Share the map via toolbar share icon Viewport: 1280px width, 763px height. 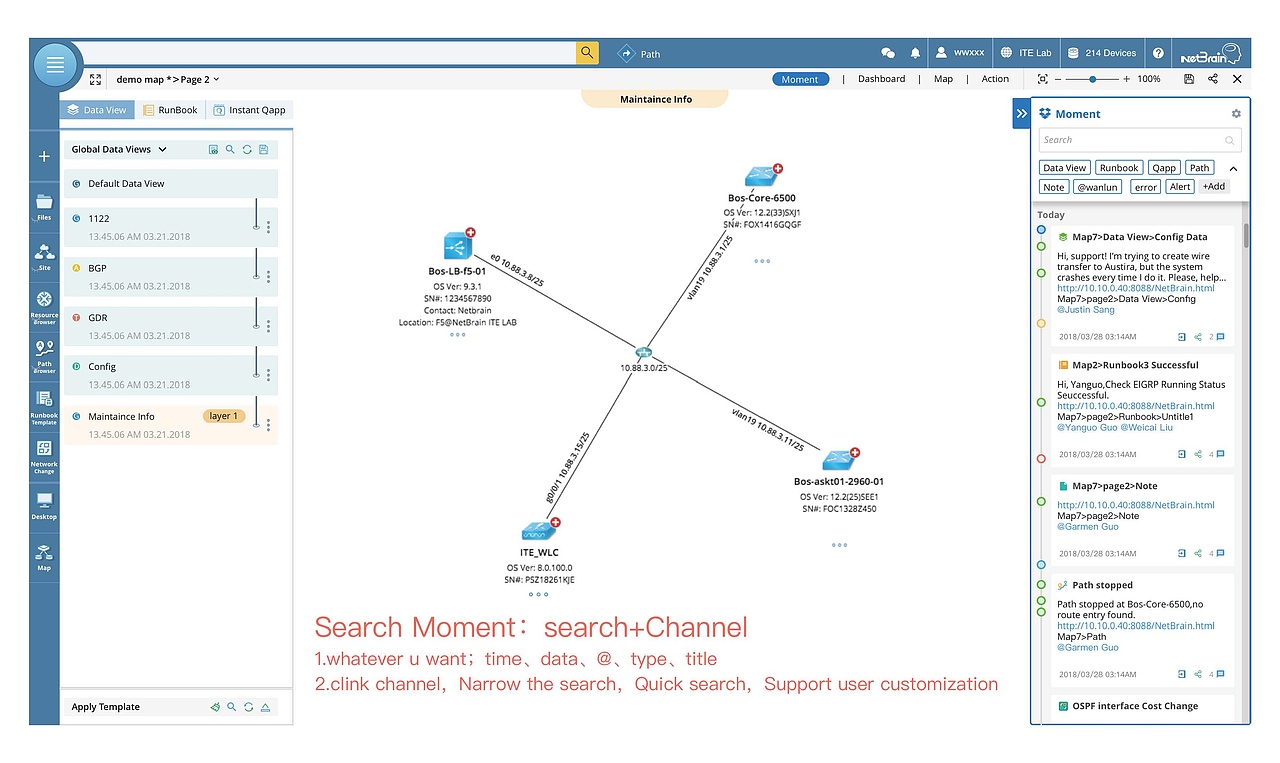tap(1213, 79)
